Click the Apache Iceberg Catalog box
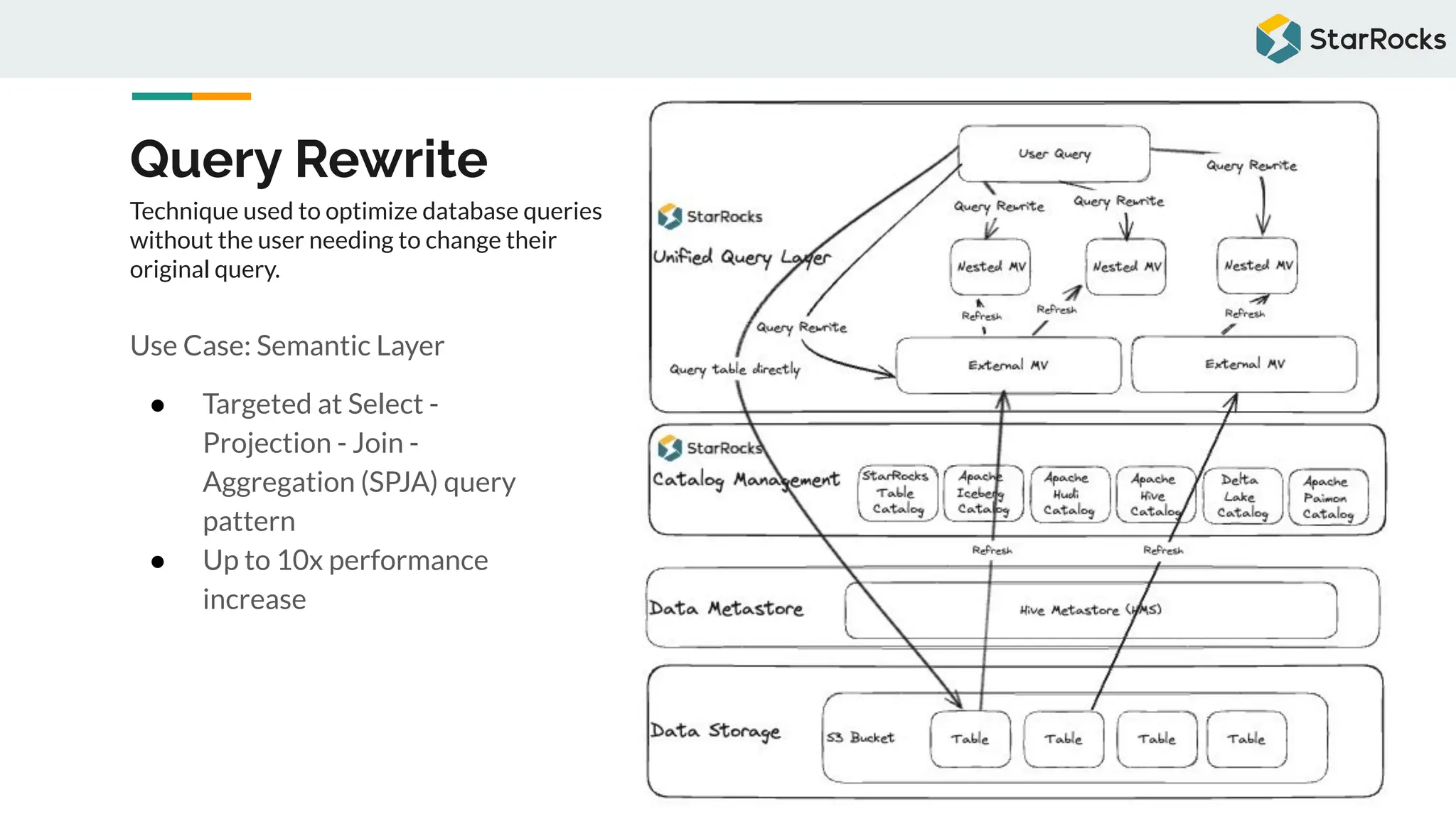 [x=982, y=493]
